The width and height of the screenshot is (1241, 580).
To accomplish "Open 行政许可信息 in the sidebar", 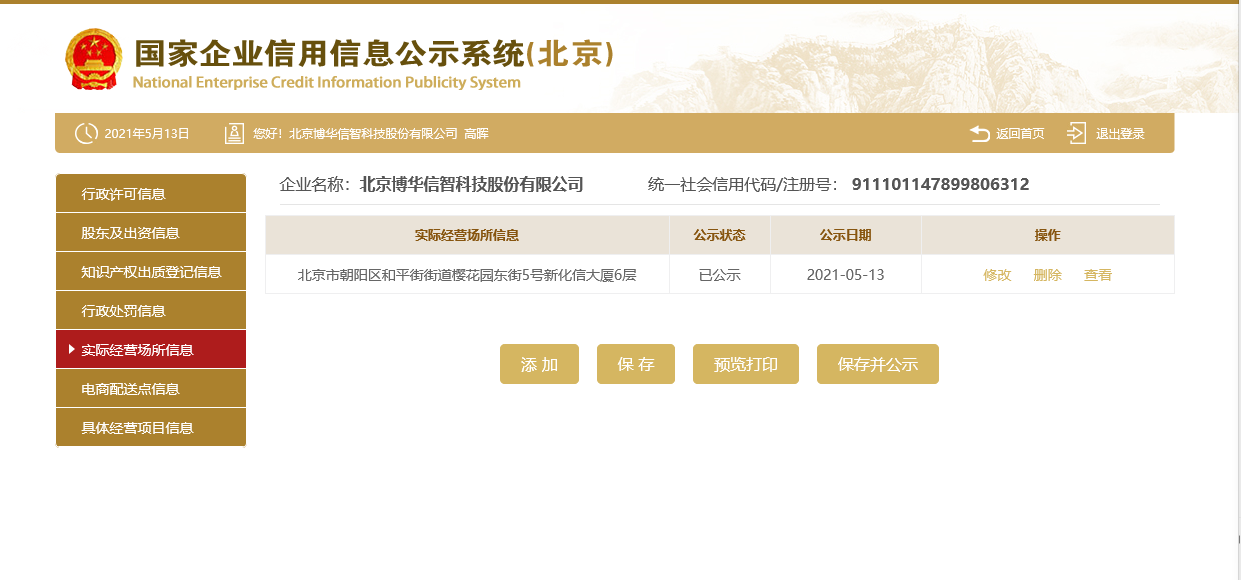I will tap(150, 194).
